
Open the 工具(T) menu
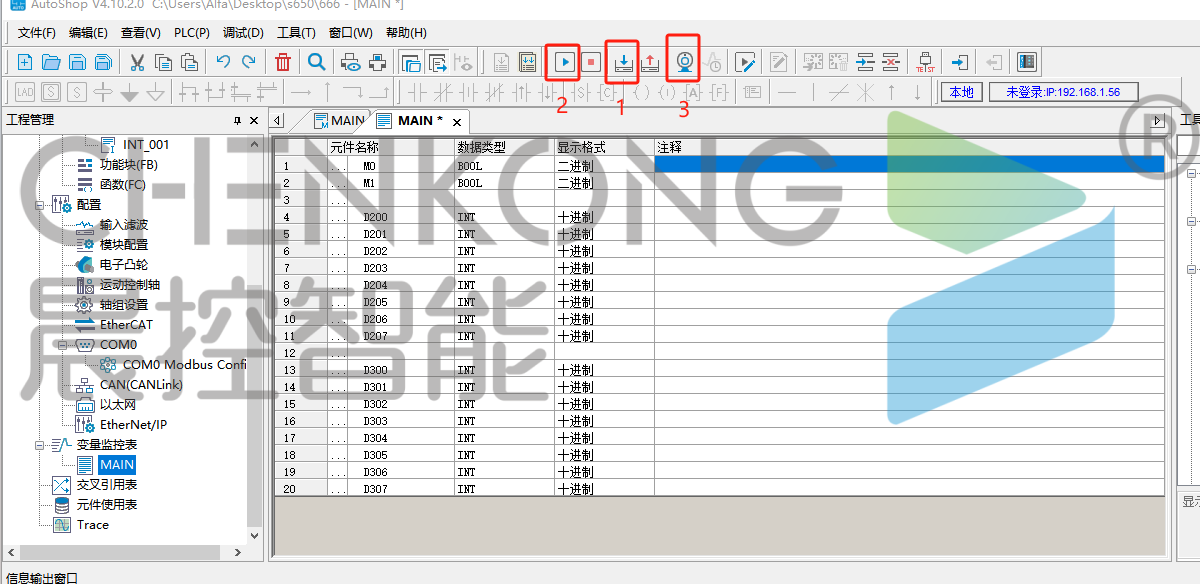click(295, 33)
